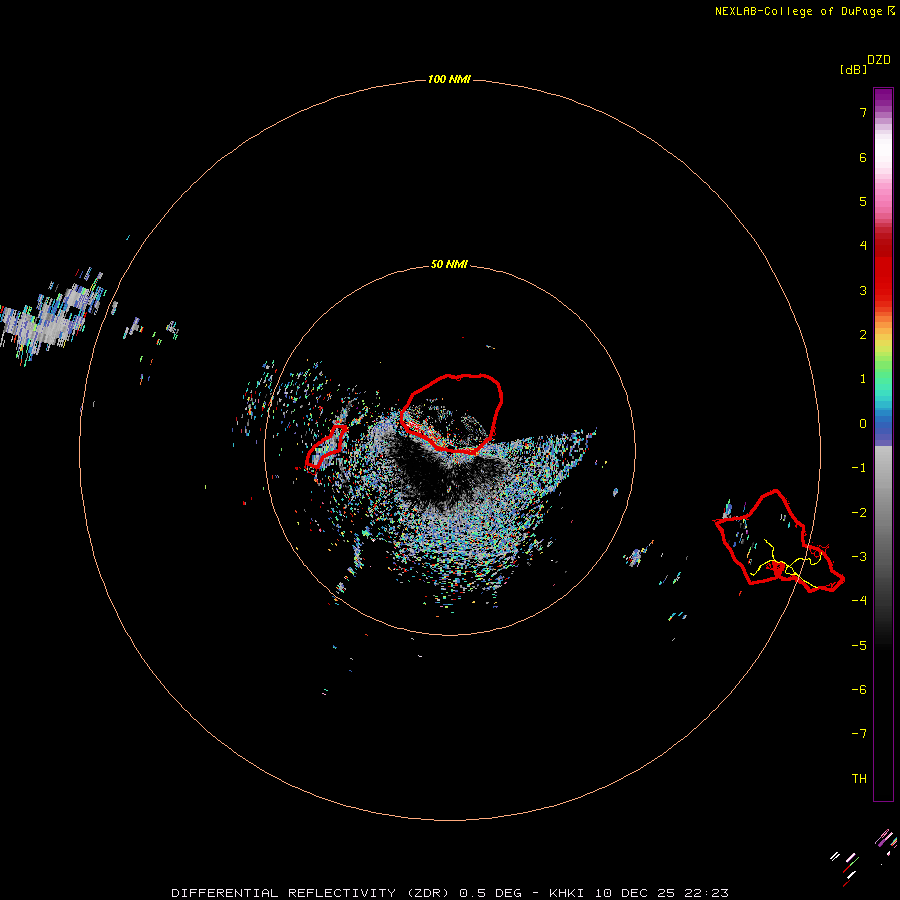Image resolution: width=900 pixels, height=900 pixels.
Task: Click the 0 value on color scale
Action: point(863,424)
